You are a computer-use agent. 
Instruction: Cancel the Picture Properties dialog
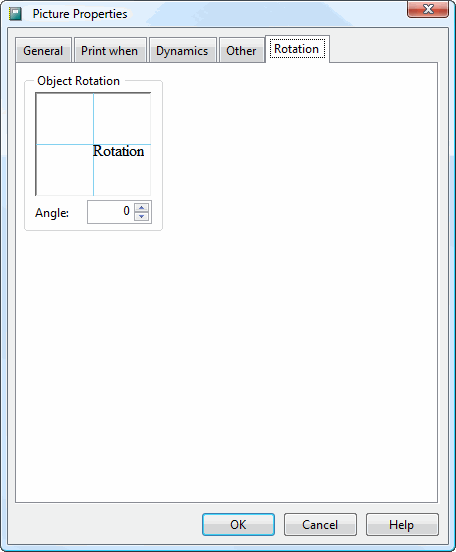coord(320,524)
